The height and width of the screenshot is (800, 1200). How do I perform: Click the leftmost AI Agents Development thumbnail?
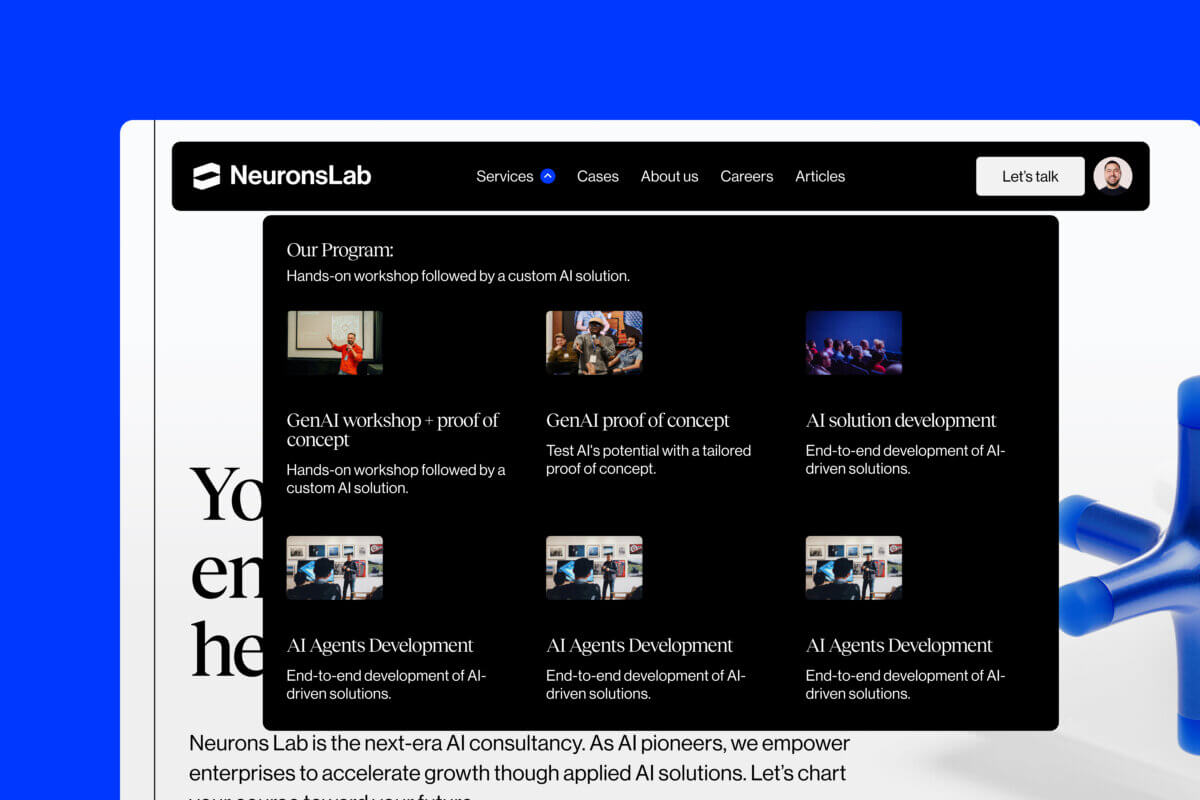tap(334, 567)
